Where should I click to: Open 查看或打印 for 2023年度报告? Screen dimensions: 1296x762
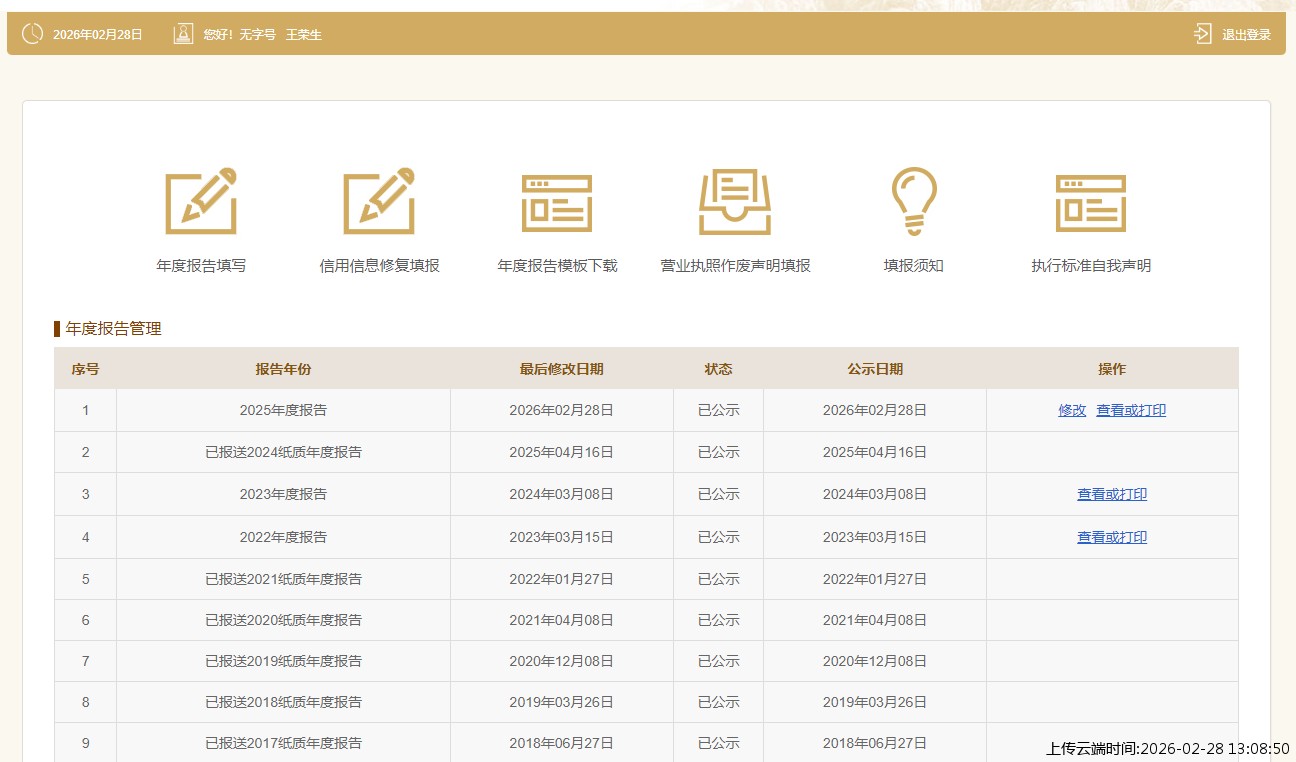tap(1112, 494)
